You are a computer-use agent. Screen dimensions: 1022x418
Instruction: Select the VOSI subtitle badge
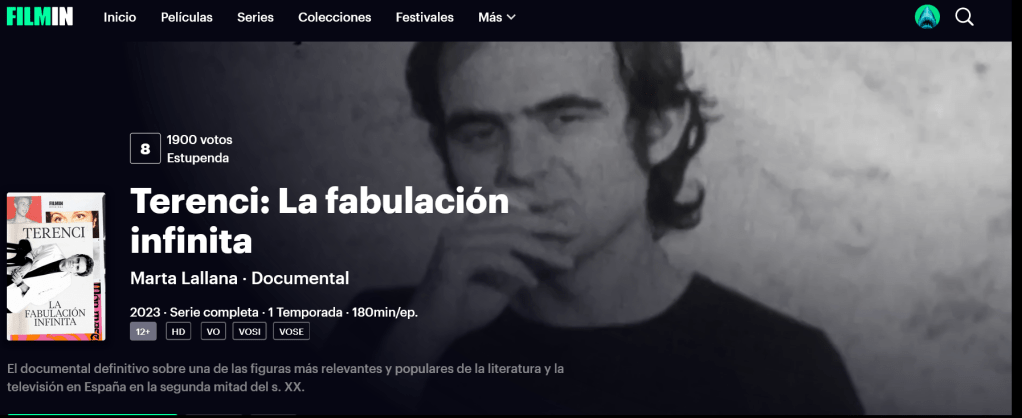pyautogui.click(x=250, y=331)
